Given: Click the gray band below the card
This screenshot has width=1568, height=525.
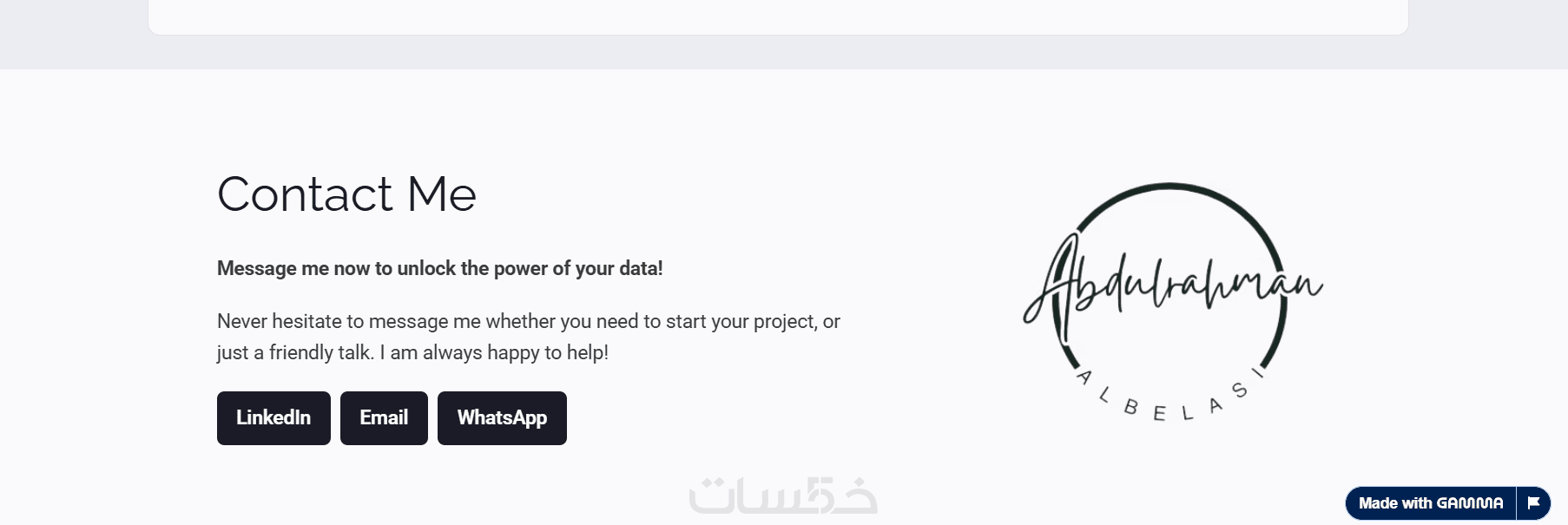Looking at the screenshot, I should point(778,54).
